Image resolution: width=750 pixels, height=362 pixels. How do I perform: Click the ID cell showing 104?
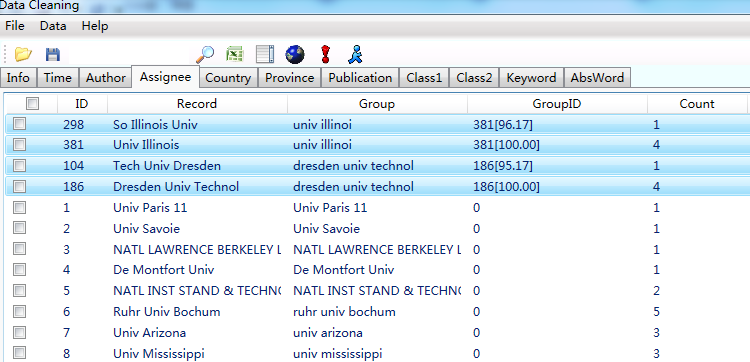[73, 166]
